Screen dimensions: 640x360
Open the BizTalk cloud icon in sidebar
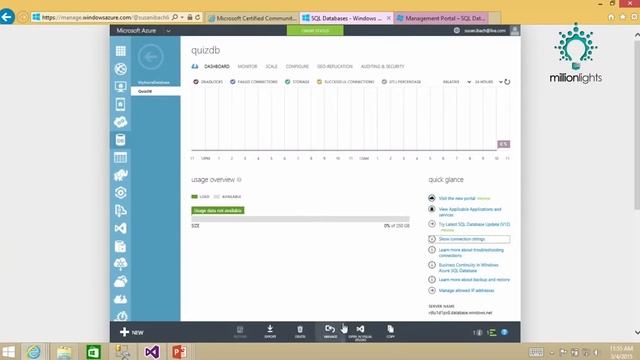click(120, 264)
